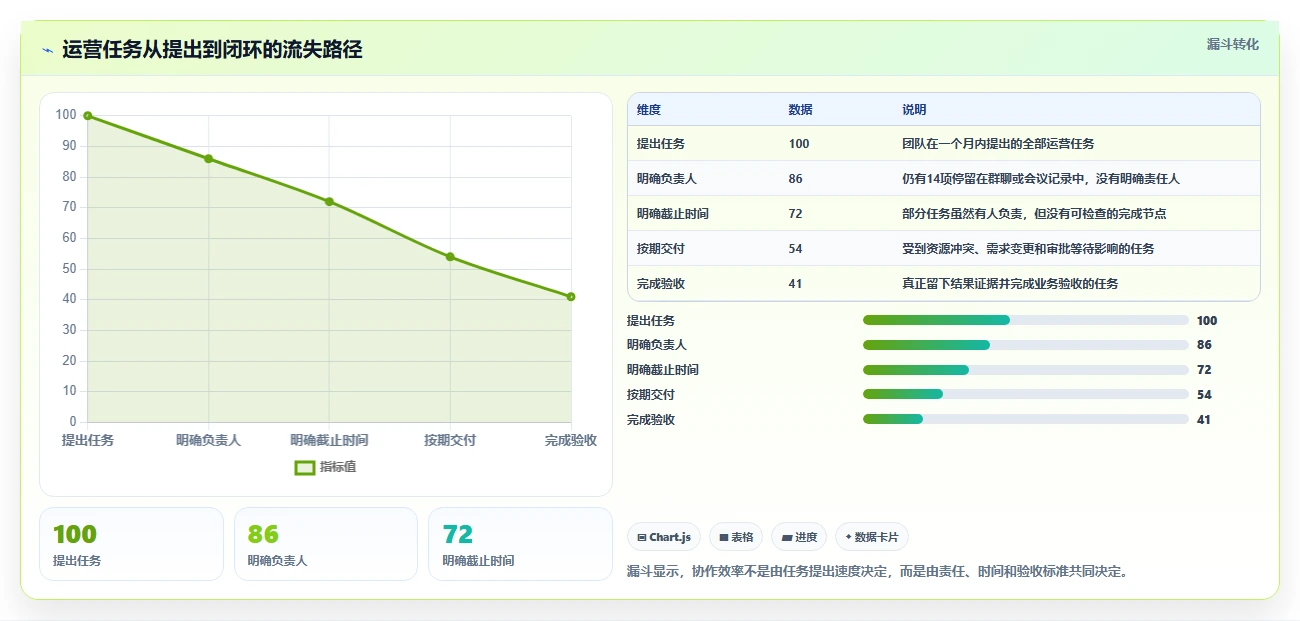
Task: Click the 说明 column header in table
Action: [914, 110]
